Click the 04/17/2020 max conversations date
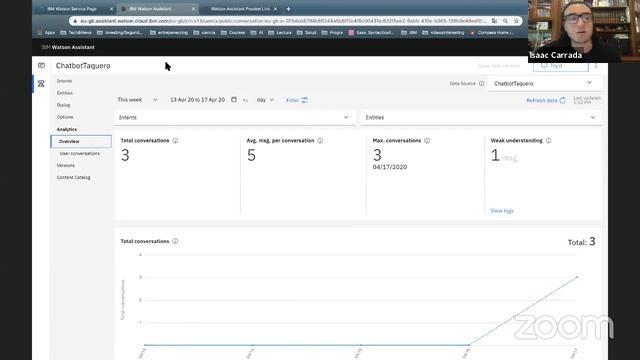The image size is (640, 360). pos(390,167)
